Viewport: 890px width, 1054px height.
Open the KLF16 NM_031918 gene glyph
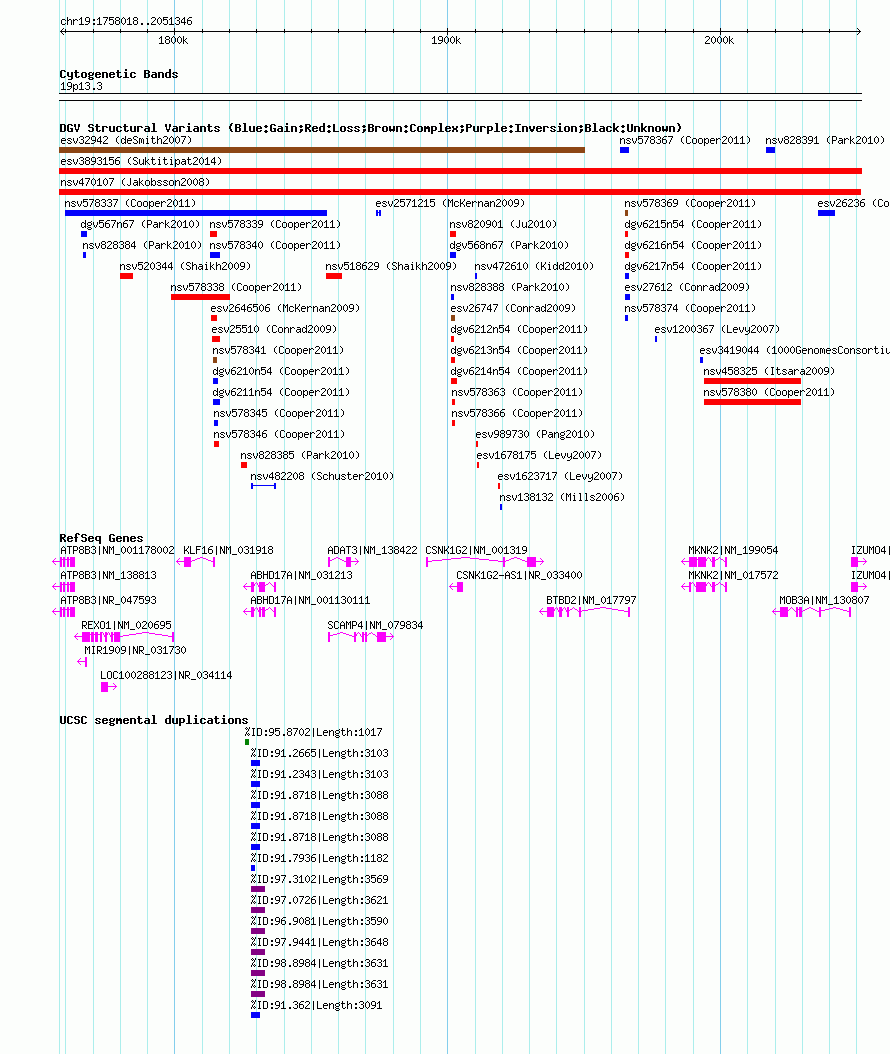point(196,562)
